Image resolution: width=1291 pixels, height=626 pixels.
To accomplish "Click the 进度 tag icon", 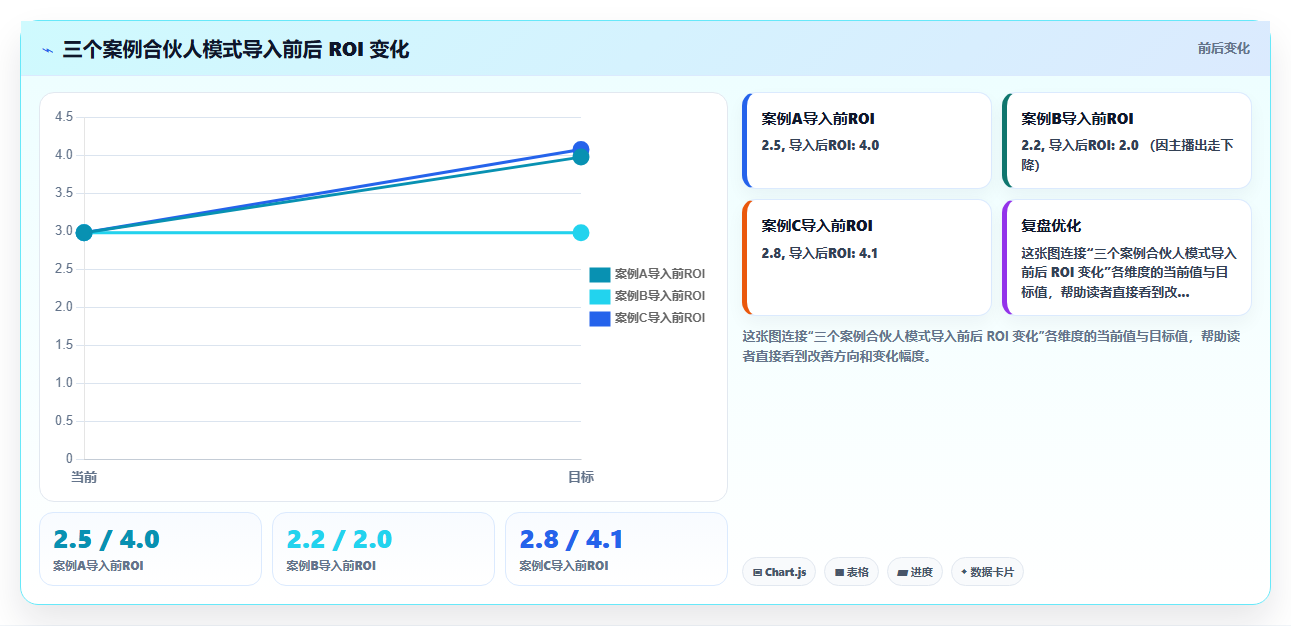I will 903,572.
